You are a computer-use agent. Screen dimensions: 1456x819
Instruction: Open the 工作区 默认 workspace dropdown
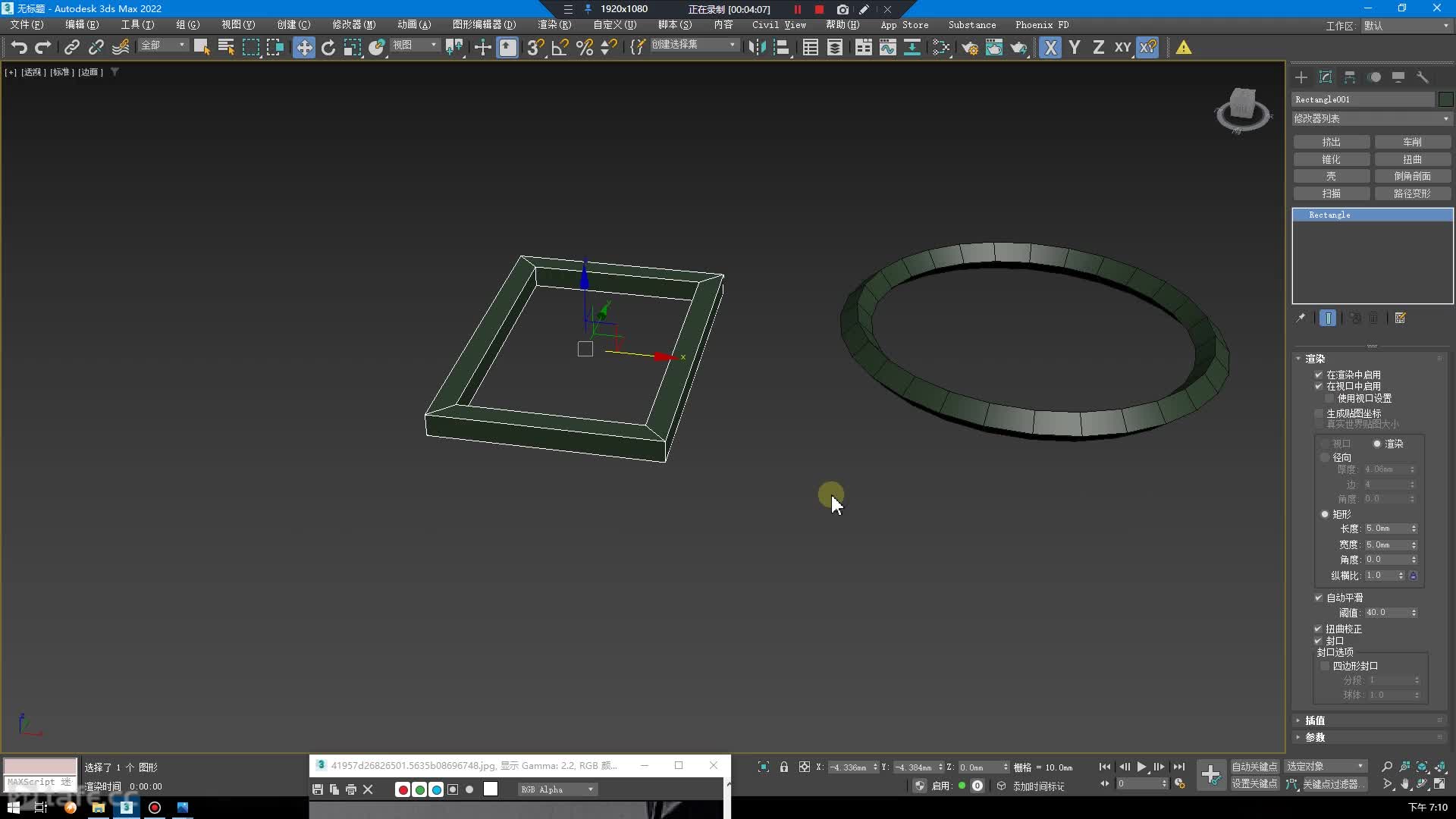click(x=1407, y=26)
